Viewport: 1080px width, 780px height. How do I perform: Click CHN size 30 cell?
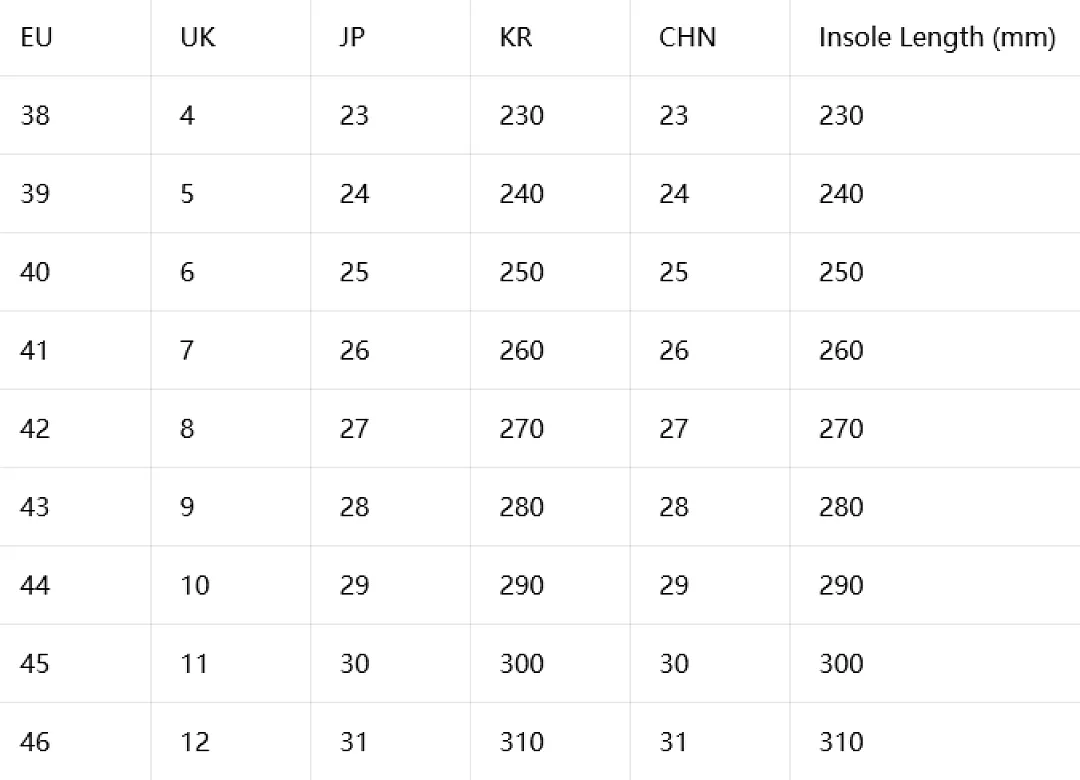[x=674, y=664]
